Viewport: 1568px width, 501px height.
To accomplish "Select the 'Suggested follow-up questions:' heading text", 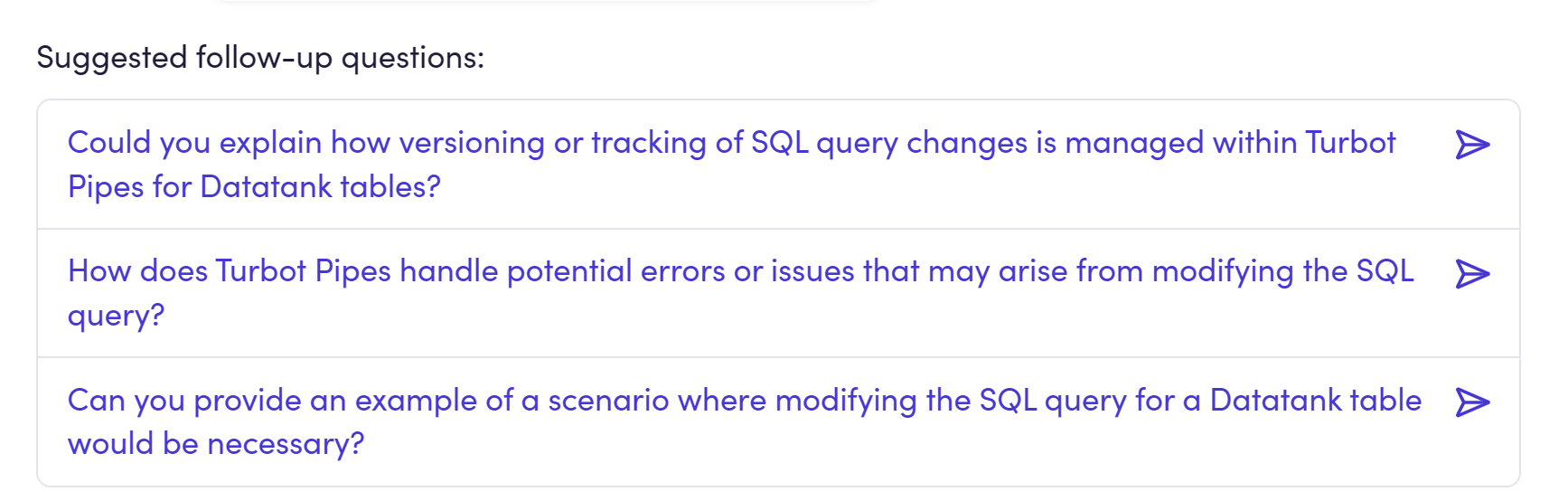I will click(260, 58).
